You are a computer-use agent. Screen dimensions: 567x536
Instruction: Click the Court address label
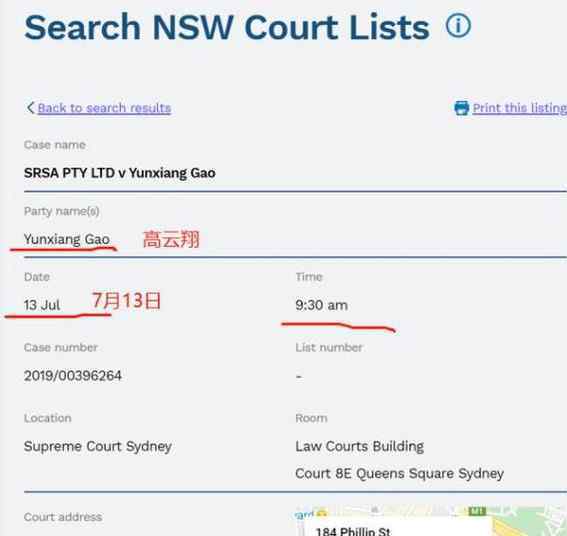click(x=63, y=517)
